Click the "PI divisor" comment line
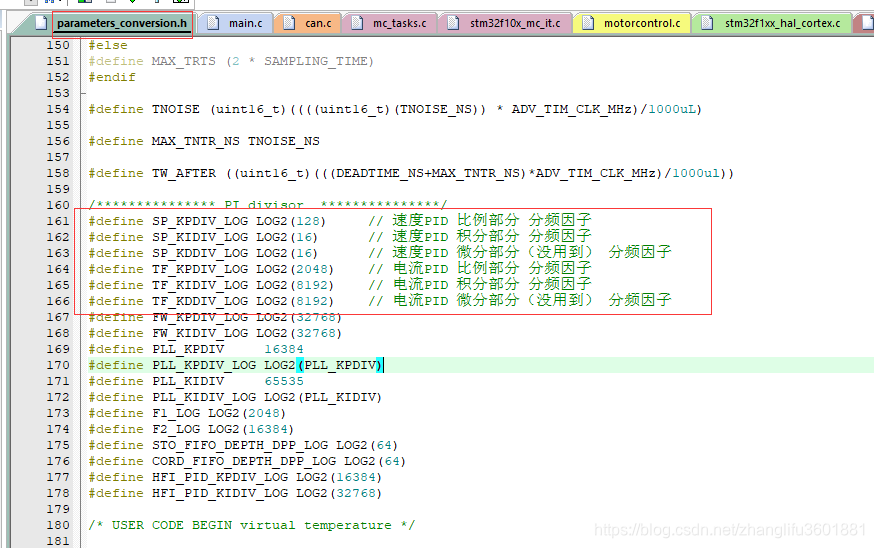Image resolution: width=874 pixels, height=548 pixels. point(268,205)
